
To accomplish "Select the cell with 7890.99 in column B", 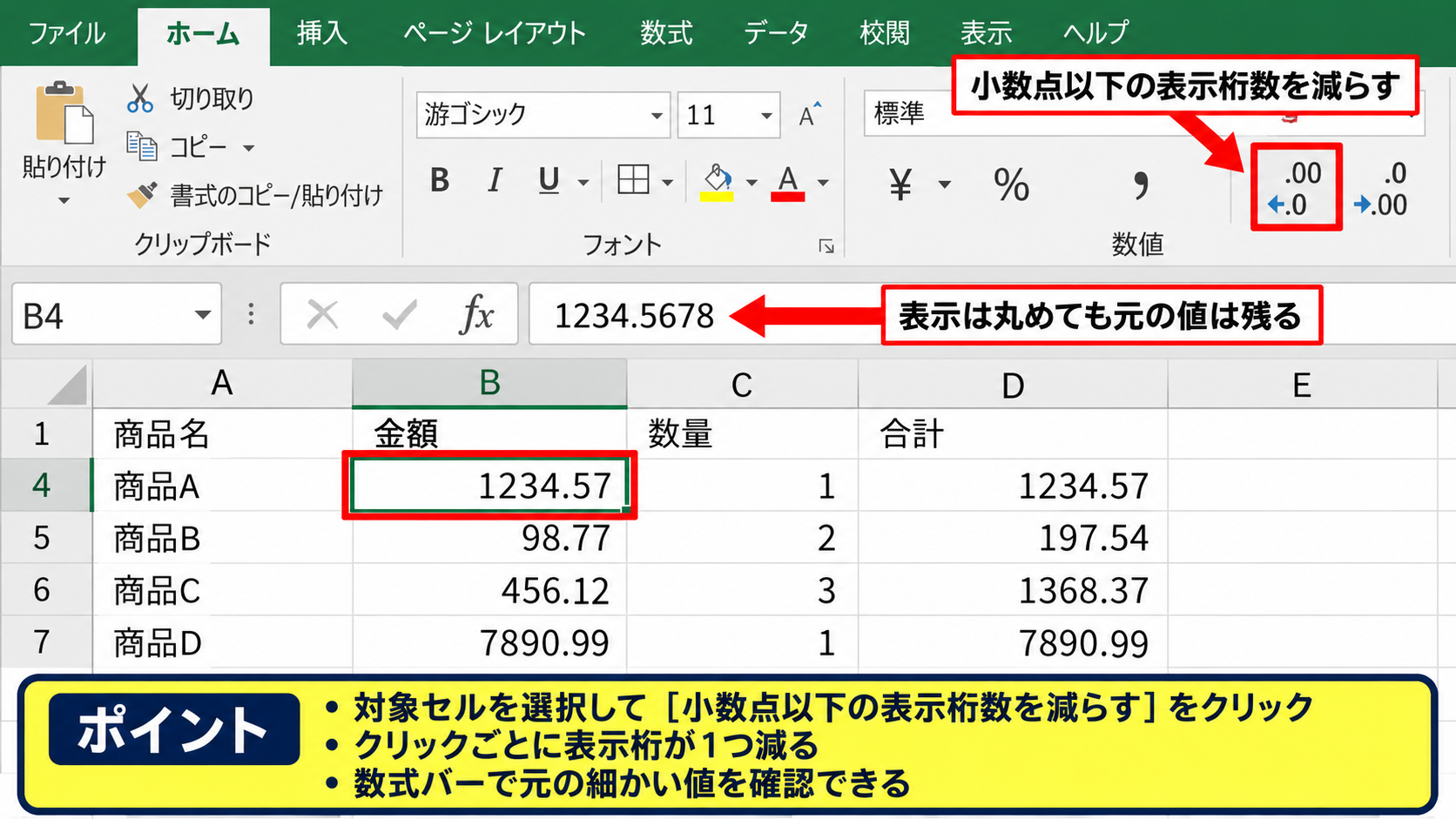I will (x=489, y=643).
